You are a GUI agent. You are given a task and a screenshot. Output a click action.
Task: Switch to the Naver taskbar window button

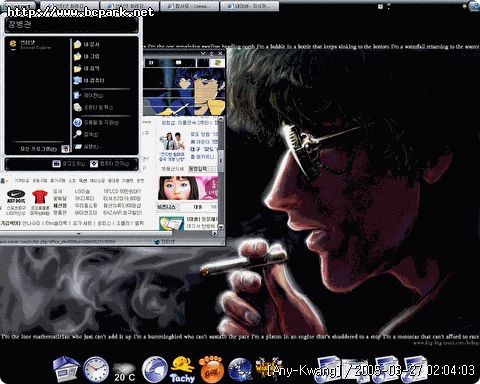pyautogui.click(x=250, y=6)
